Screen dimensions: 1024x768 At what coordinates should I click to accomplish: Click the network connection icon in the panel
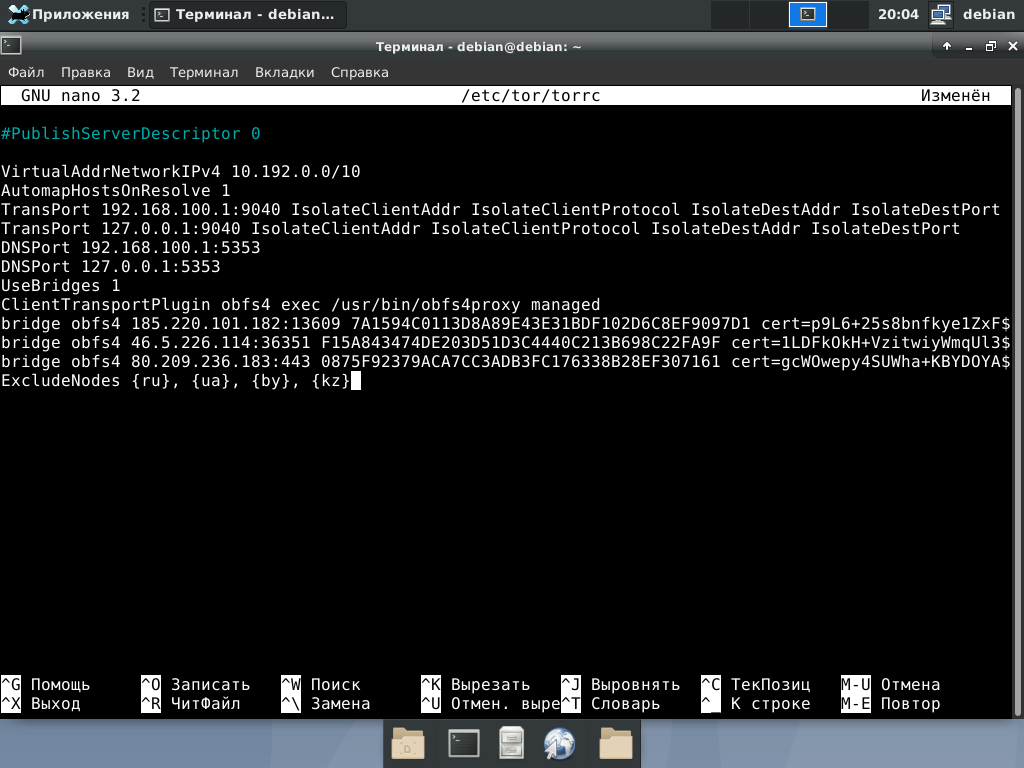(x=940, y=14)
